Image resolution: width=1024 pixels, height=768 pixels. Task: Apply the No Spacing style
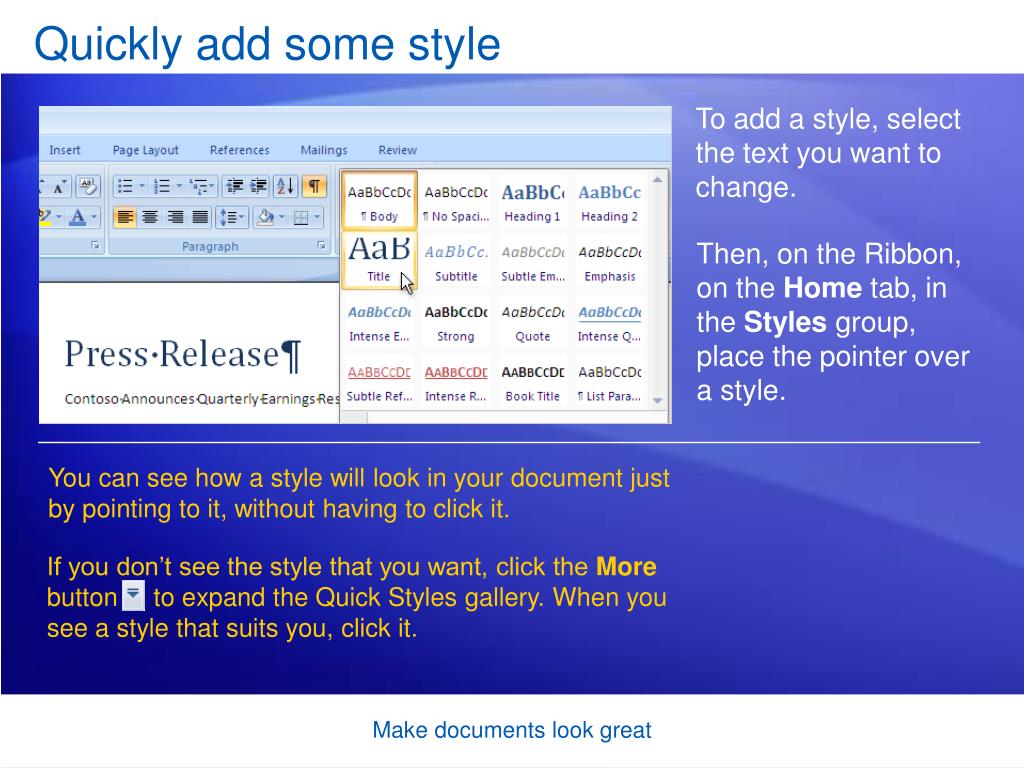456,203
